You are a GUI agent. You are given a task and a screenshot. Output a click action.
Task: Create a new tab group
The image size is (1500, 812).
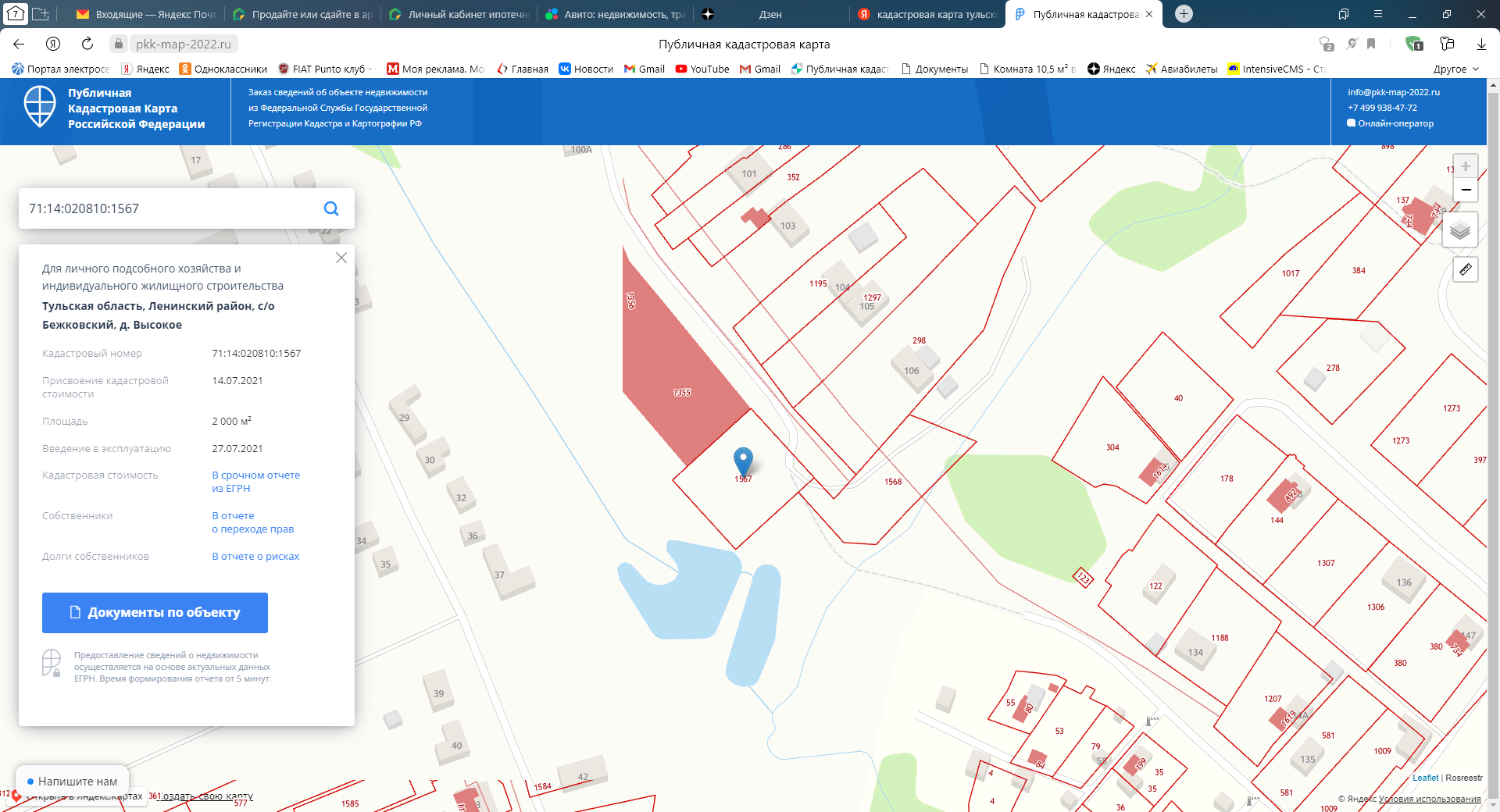[41, 14]
